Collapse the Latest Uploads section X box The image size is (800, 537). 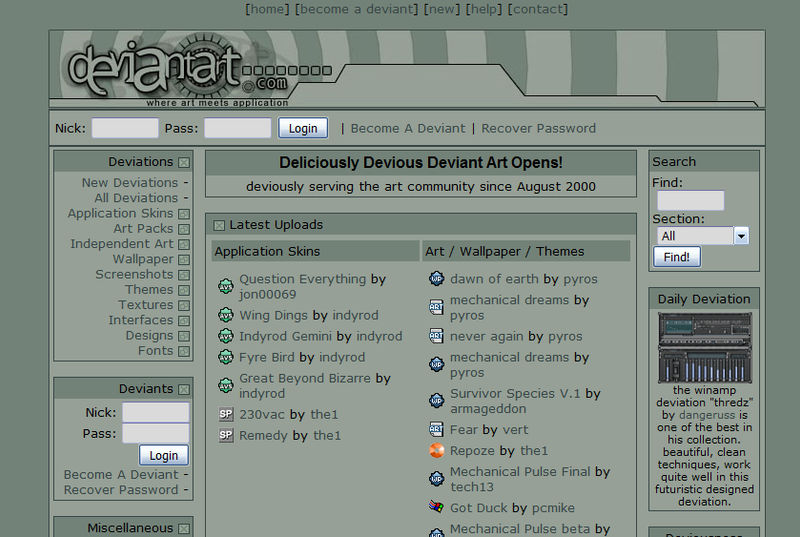click(x=219, y=225)
